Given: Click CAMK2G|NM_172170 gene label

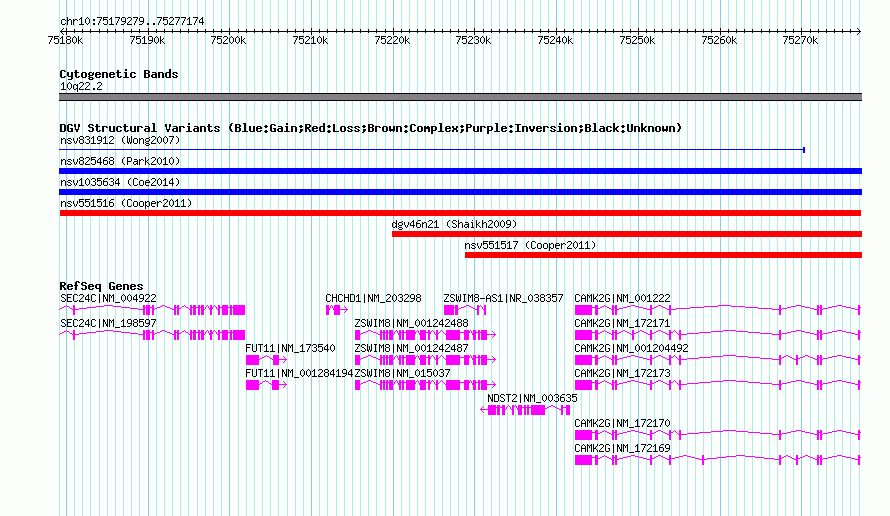Looking at the screenshot, I should 622,423.
